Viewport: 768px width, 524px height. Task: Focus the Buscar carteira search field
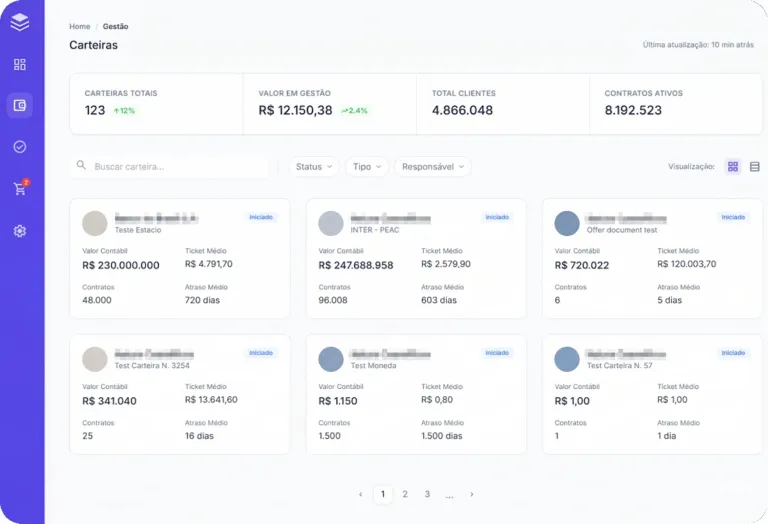[169, 167]
